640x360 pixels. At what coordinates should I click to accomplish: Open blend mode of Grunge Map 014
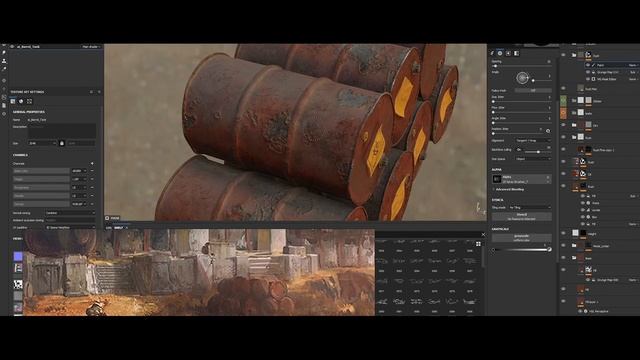[633, 72]
